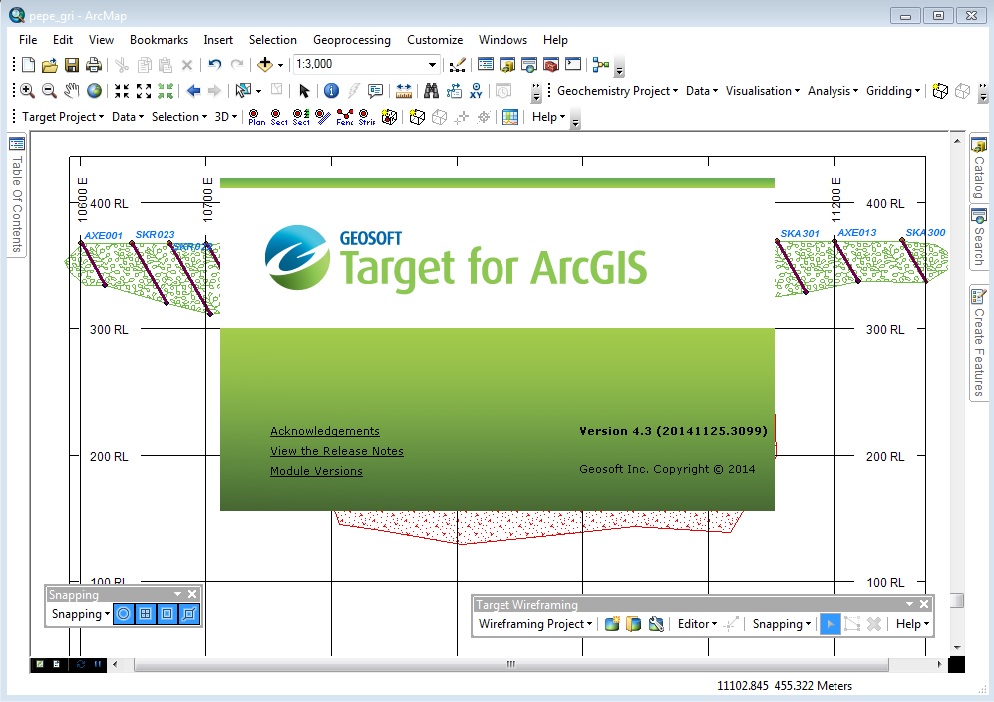This screenshot has height=702, width=994.
Task: Open the Windows menu
Action: (x=503, y=39)
